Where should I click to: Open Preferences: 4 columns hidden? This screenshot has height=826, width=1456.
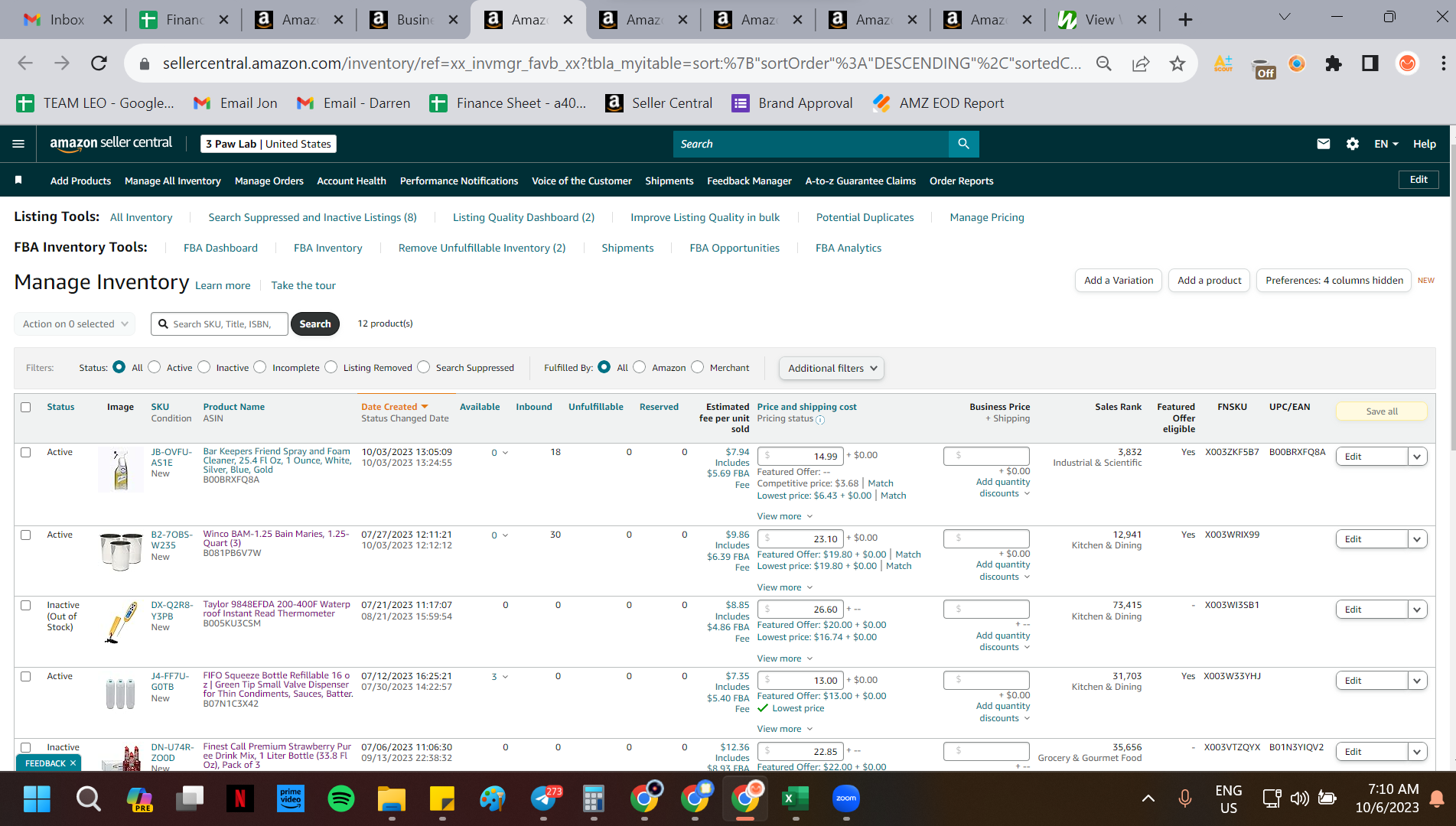coord(1334,281)
